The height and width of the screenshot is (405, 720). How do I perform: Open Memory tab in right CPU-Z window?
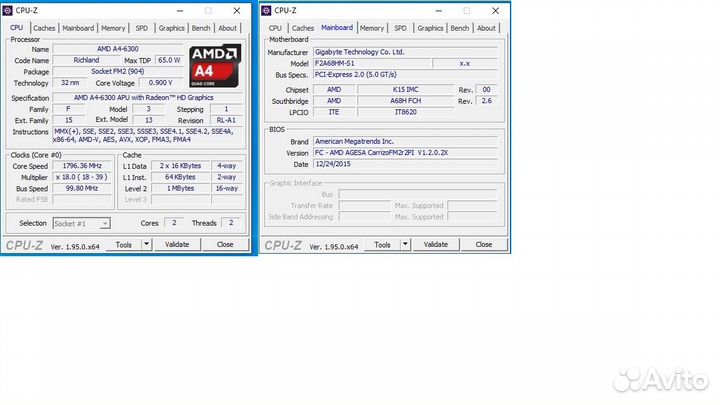pos(372,28)
